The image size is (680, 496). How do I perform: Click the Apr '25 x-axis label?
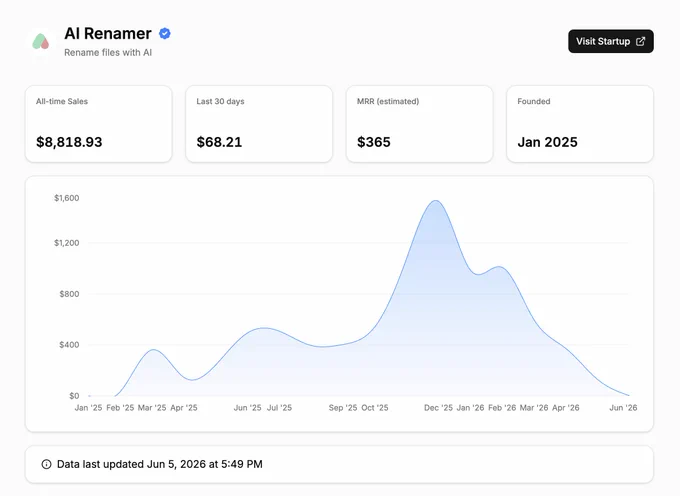[x=184, y=408]
